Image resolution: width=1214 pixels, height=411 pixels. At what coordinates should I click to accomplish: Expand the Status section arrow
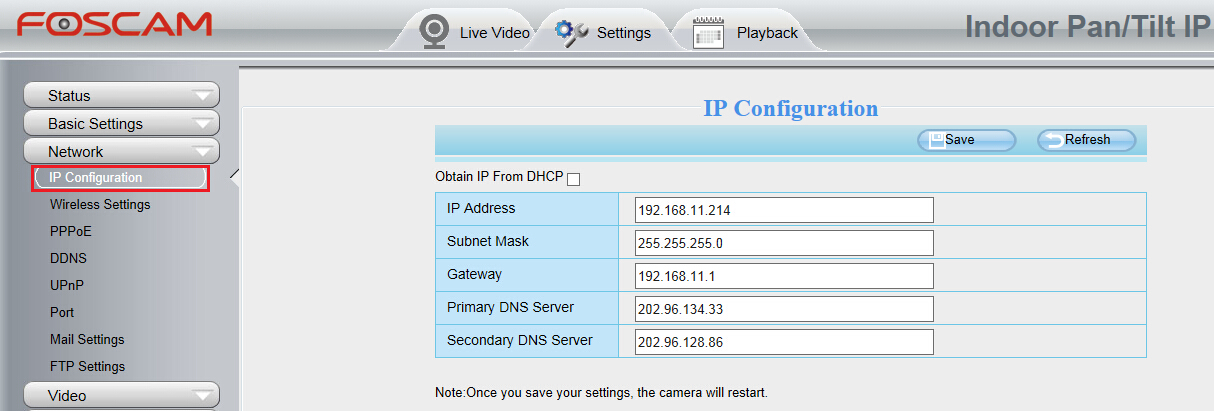[x=204, y=96]
